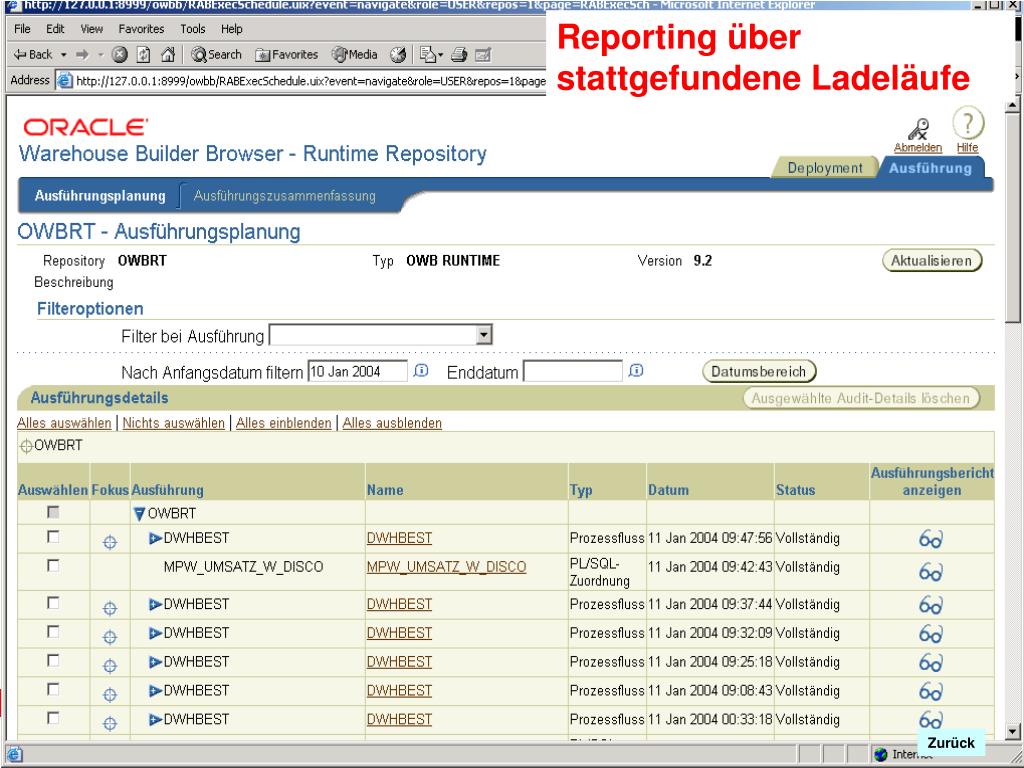This screenshot has width=1024, height=768.
Task: Click the Nichts auswählen link
Action: pos(174,423)
